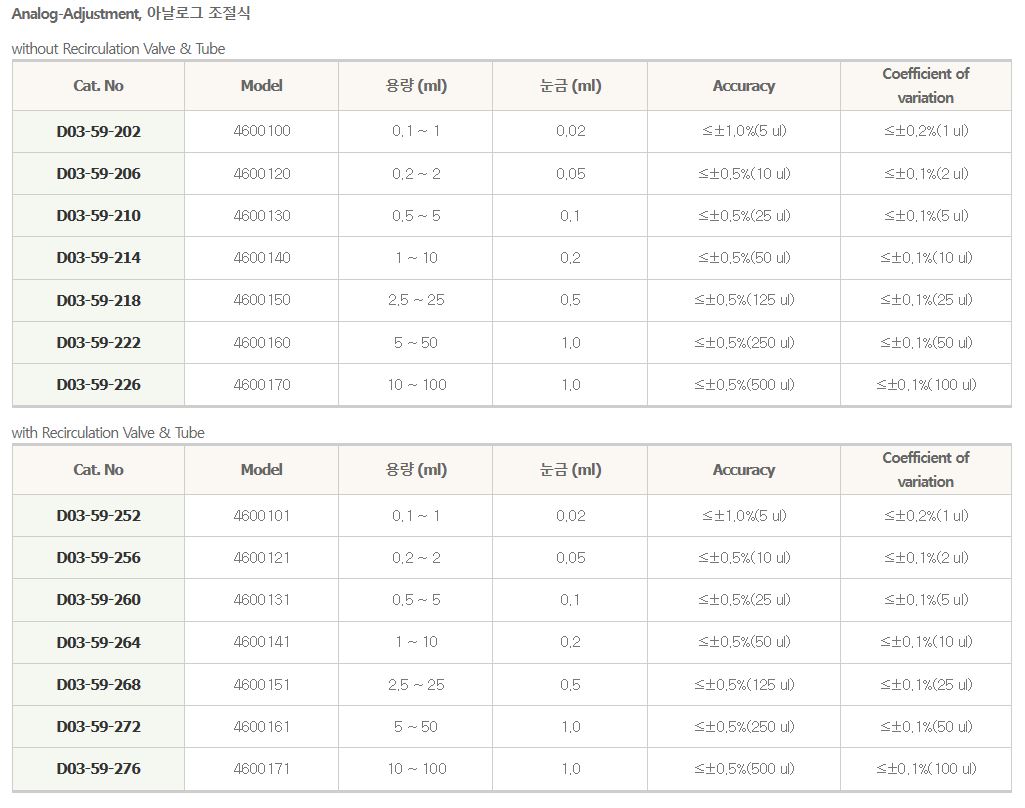1025x808 pixels.
Task: Click catalog number D03-59-222
Action: click(x=98, y=343)
